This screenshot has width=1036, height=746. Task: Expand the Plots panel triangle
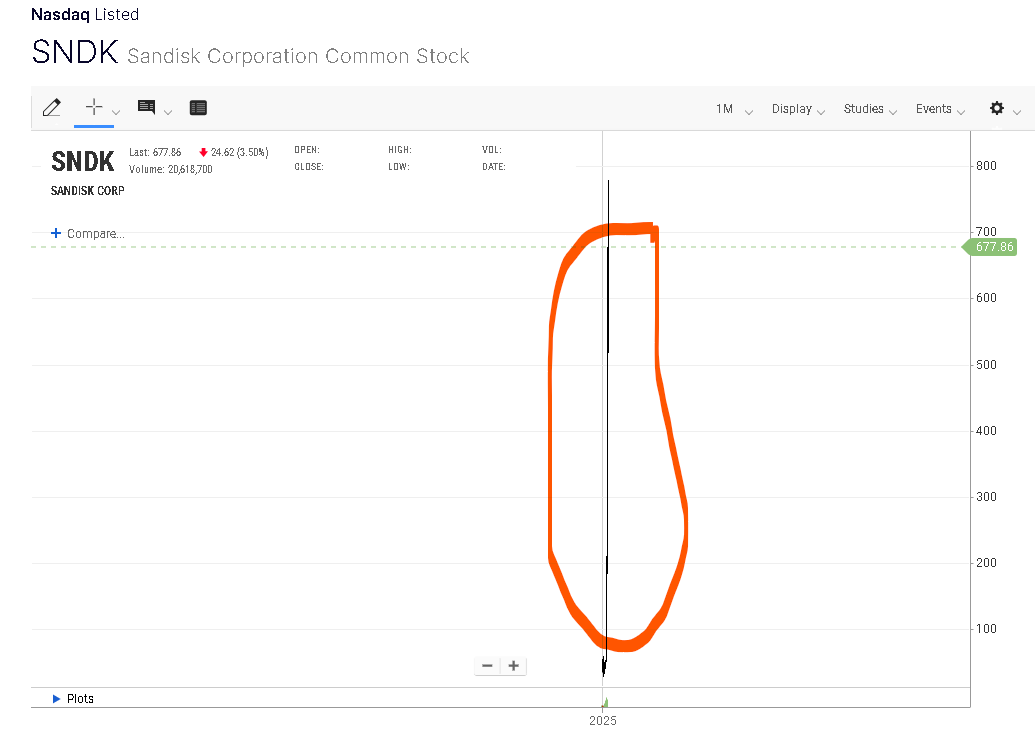tap(56, 699)
